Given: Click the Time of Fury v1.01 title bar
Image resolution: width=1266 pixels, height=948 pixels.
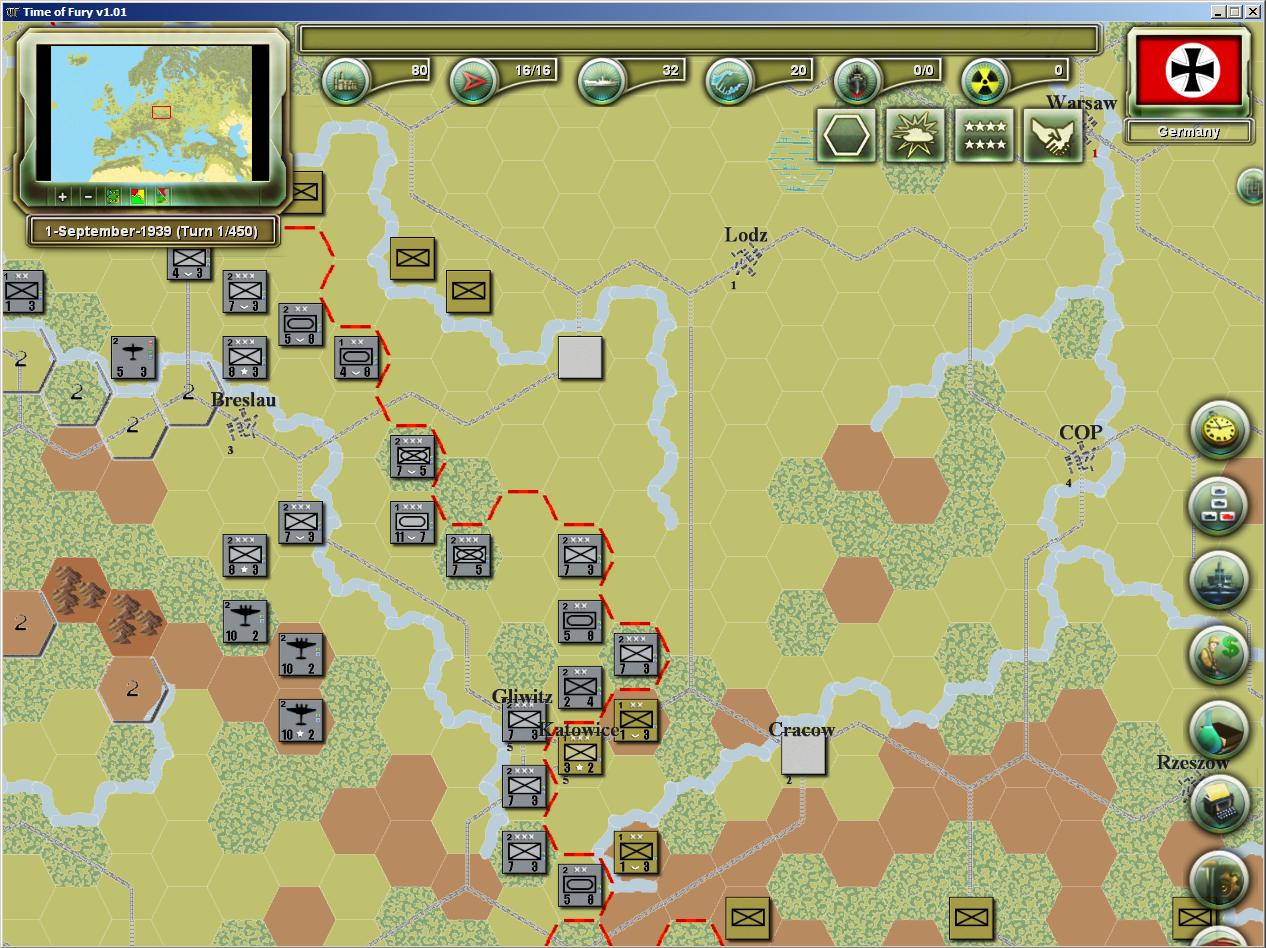Looking at the screenshot, I should pyautogui.click(x=633, y=11).
